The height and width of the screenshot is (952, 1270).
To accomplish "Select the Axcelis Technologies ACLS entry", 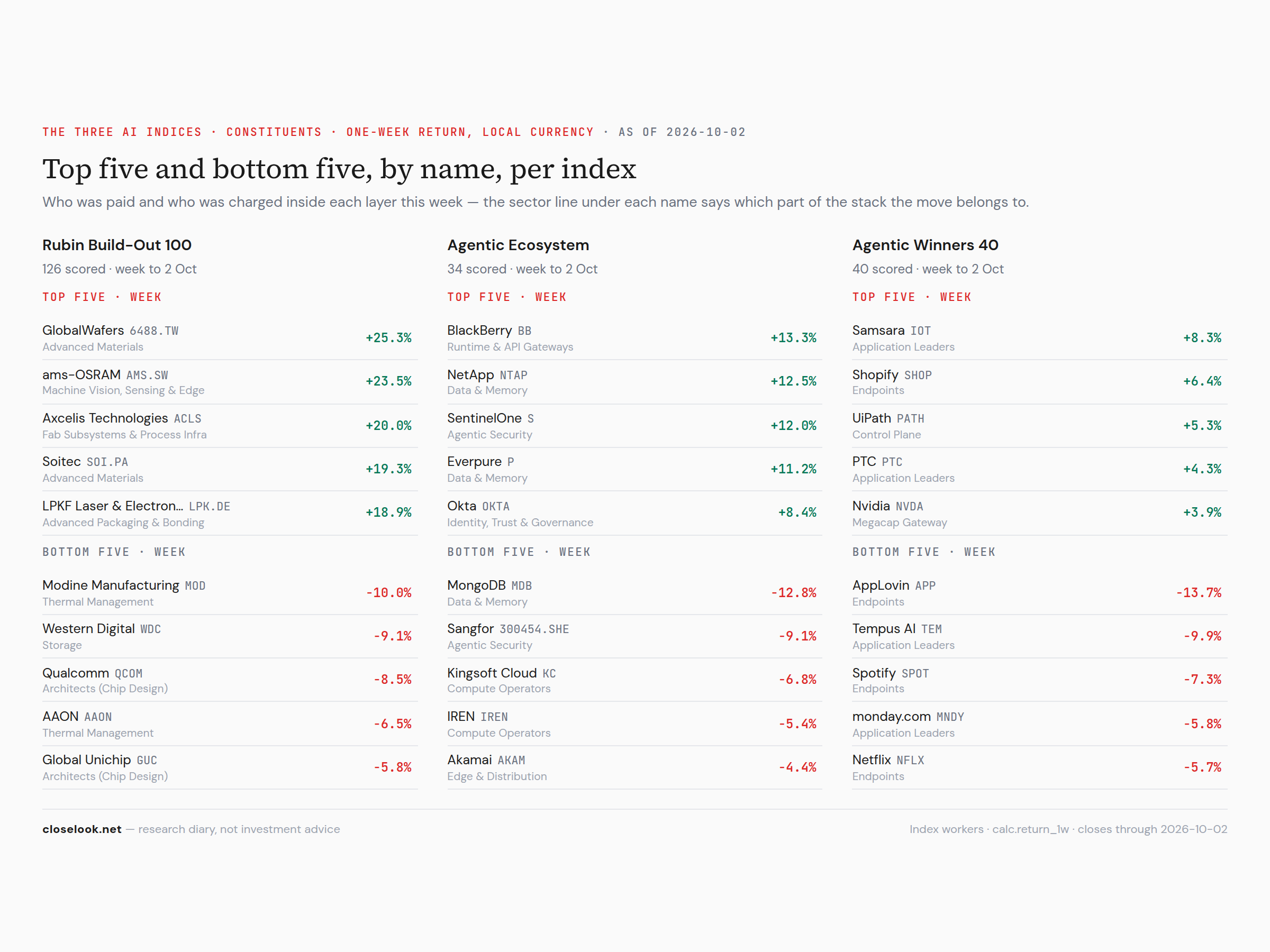I will coord(230,426).
